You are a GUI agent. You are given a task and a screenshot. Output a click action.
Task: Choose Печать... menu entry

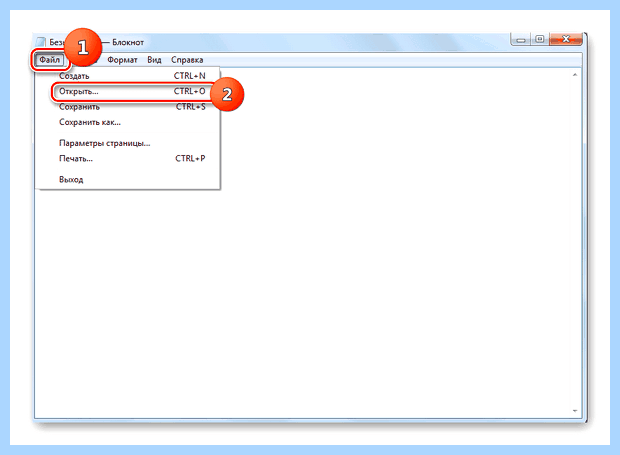(128, 159)
